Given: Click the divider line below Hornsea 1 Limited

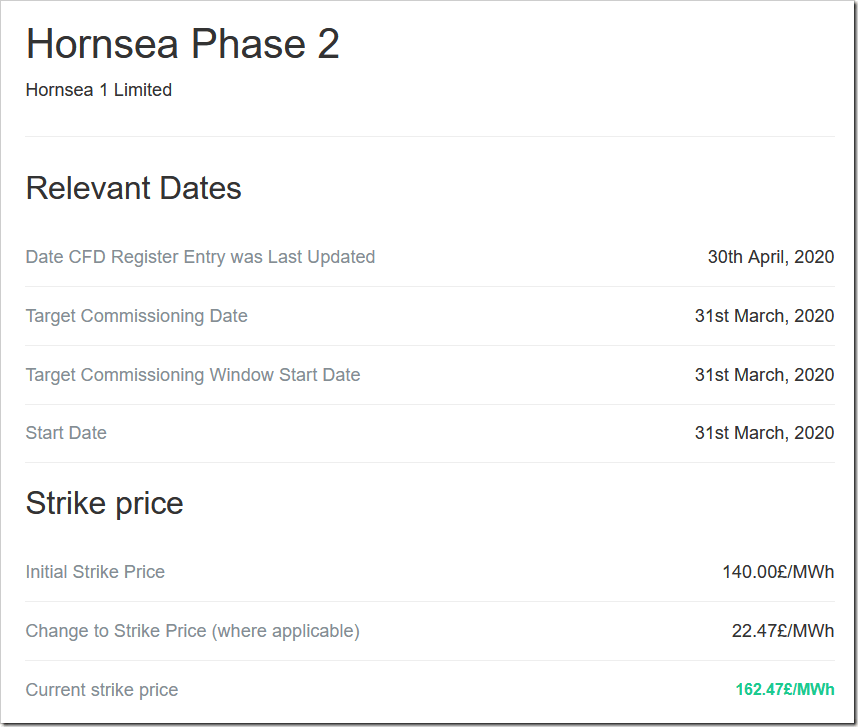Looking at the screenshot, I should tap(429, 136).
